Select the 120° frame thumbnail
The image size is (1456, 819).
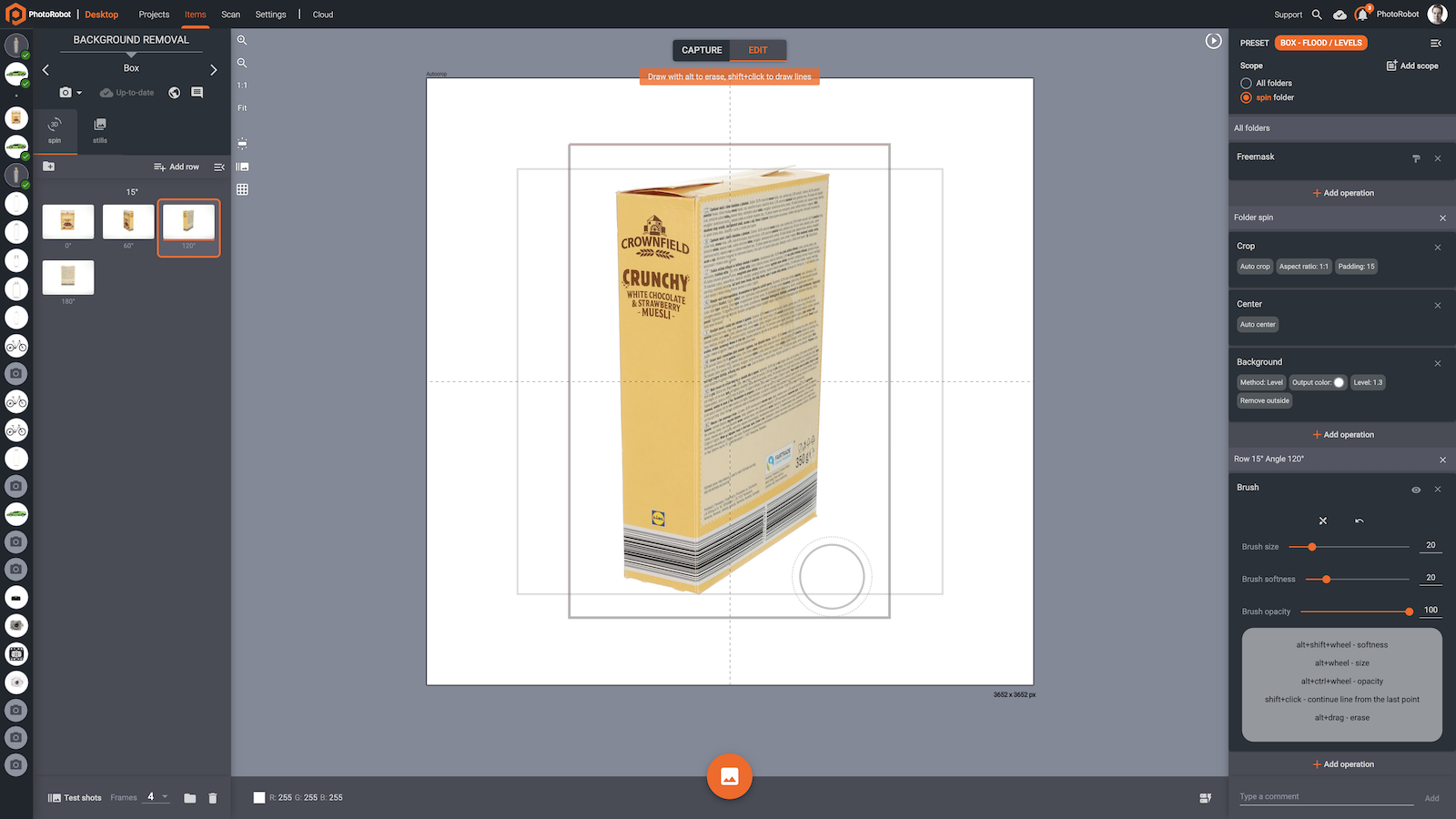[x=188, y=222]
